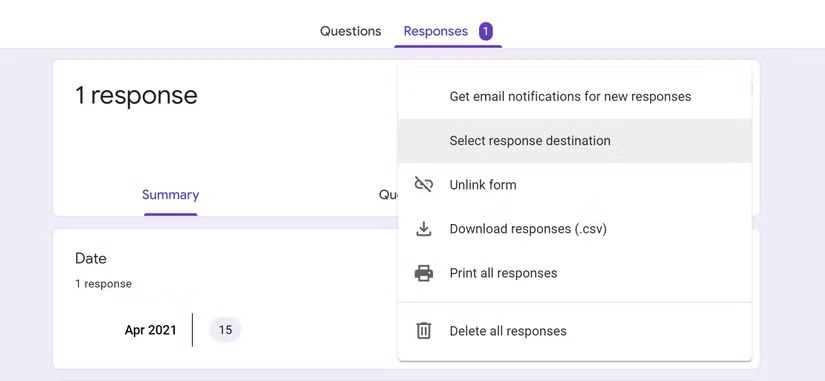Click the download arrow icon
This screenshot has height=381, width=825.
424,229
